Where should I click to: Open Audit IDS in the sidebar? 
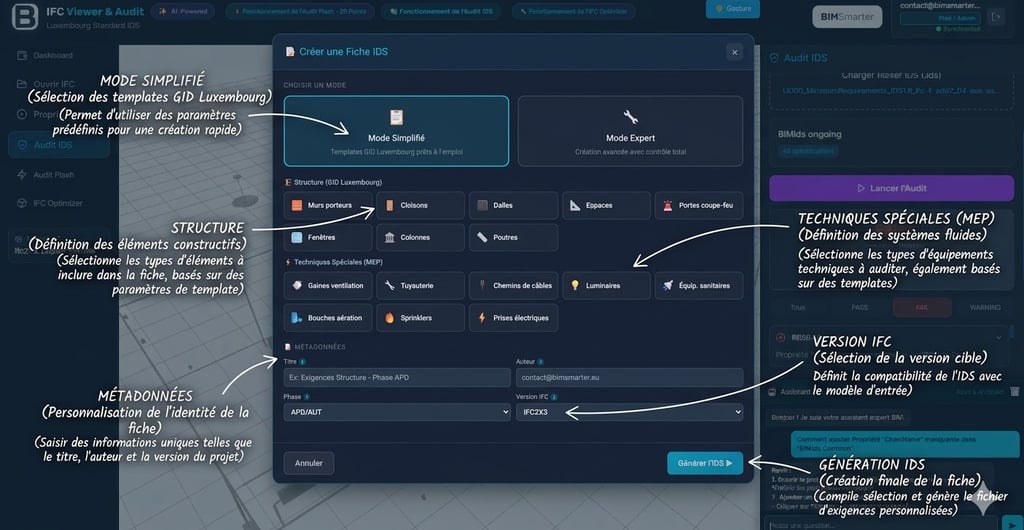click(59, 145)
